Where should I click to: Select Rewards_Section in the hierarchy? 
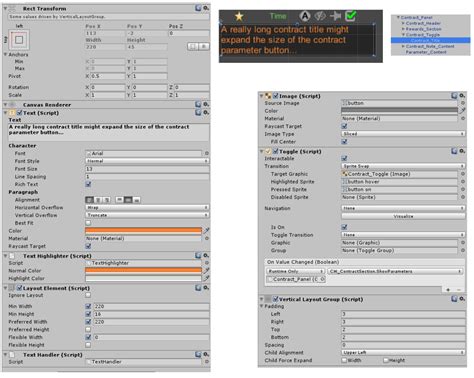coord(423,29)
